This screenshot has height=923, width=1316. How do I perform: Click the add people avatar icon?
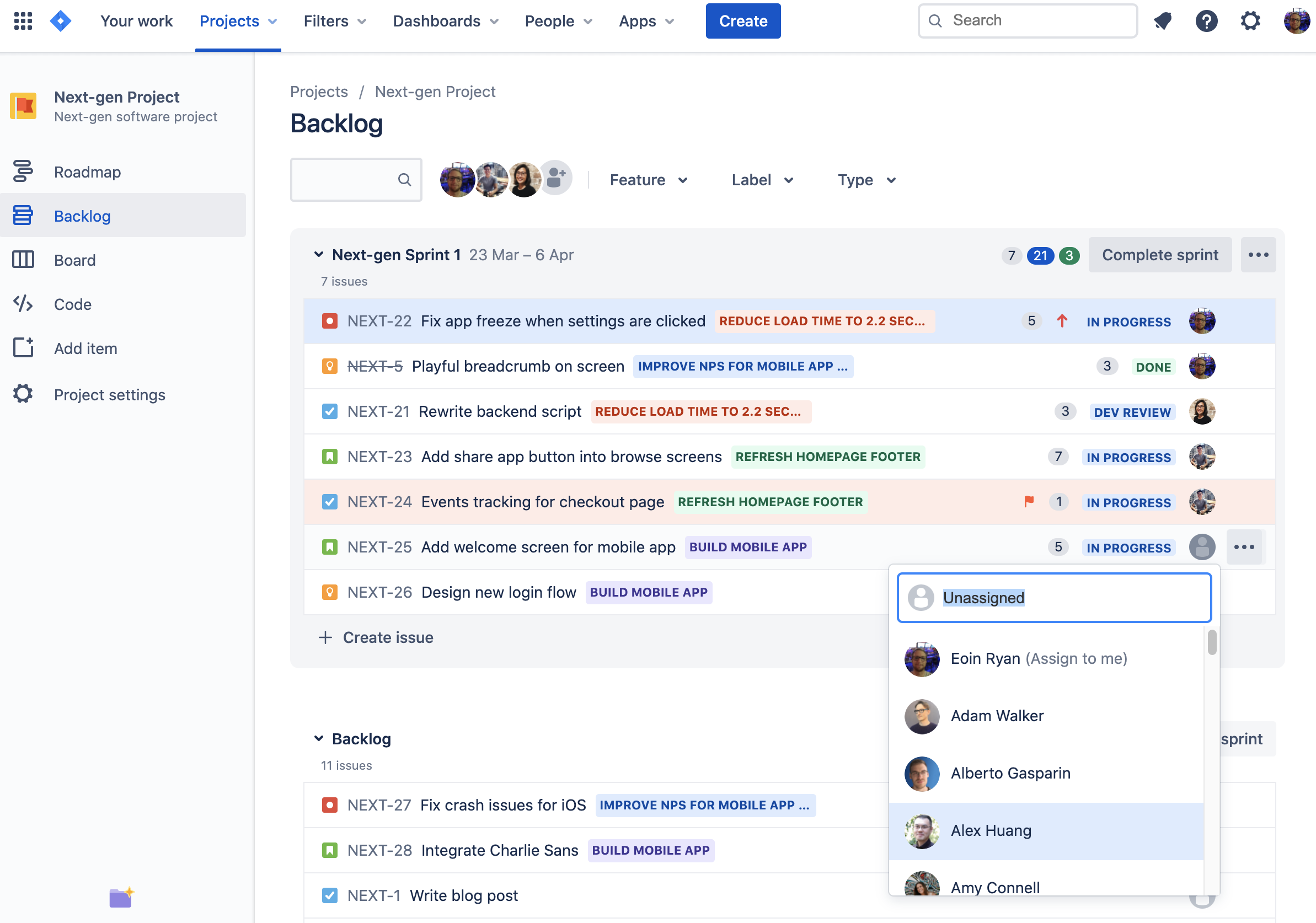(x=555, y=179)
